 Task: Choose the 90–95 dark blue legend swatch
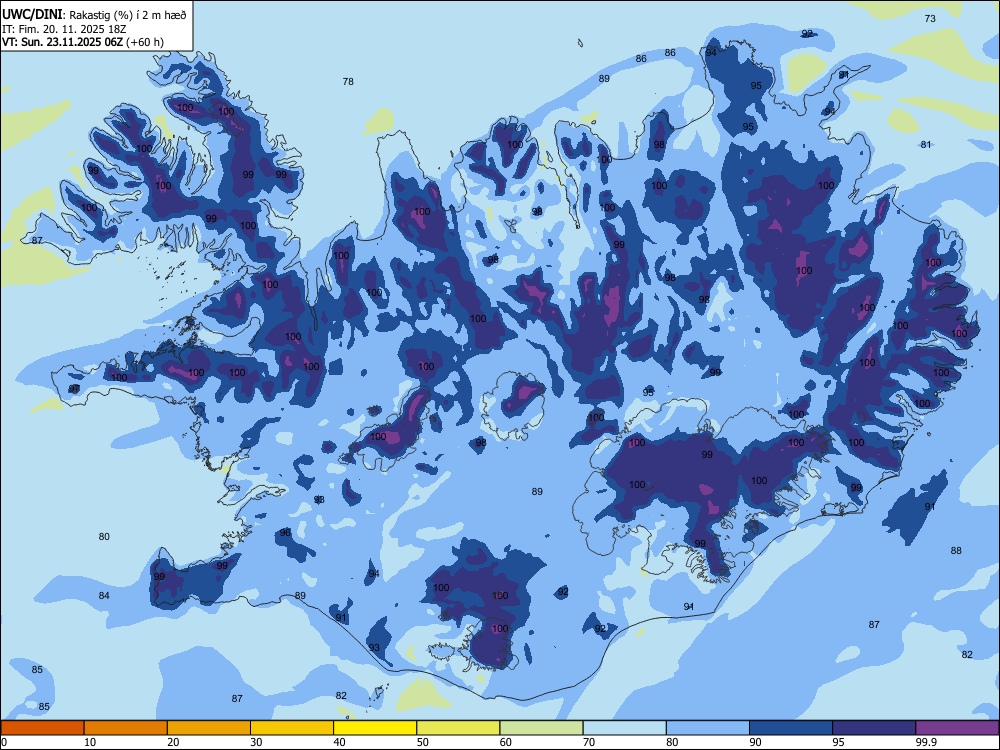(791, 728)
